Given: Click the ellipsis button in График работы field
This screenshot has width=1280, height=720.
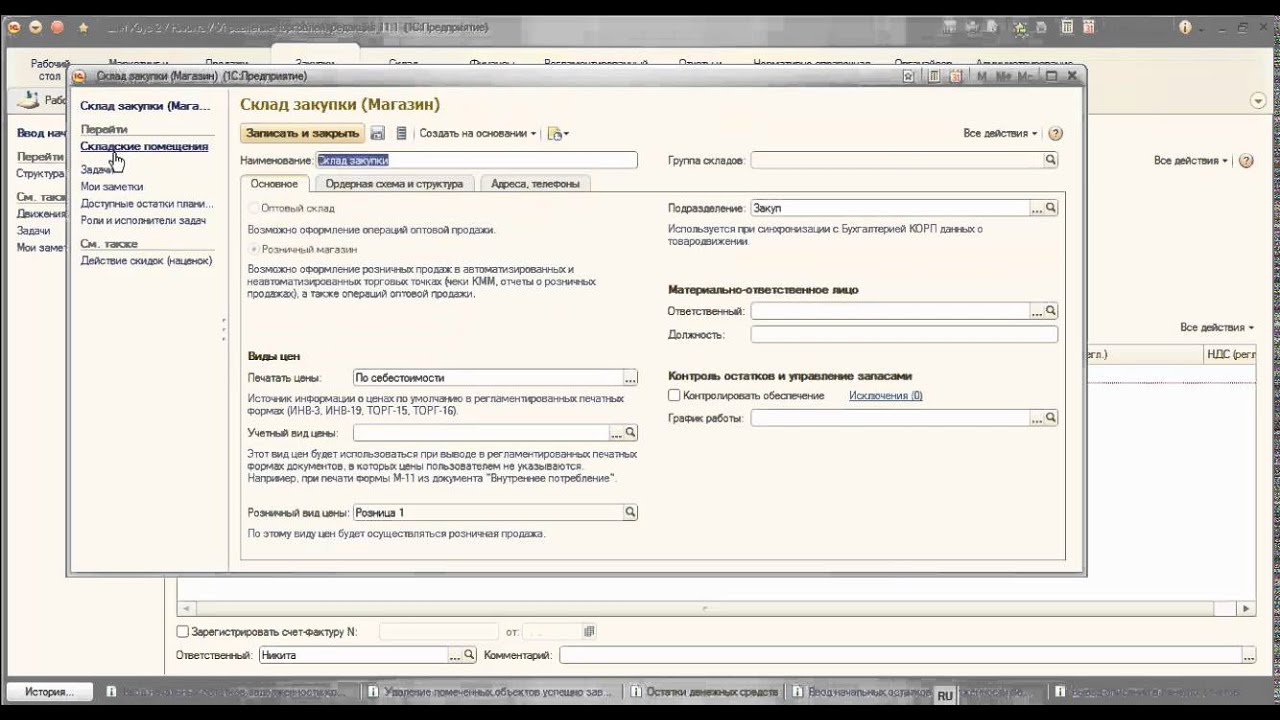Looking at the screenshot, I should [x=1036, y=418].
